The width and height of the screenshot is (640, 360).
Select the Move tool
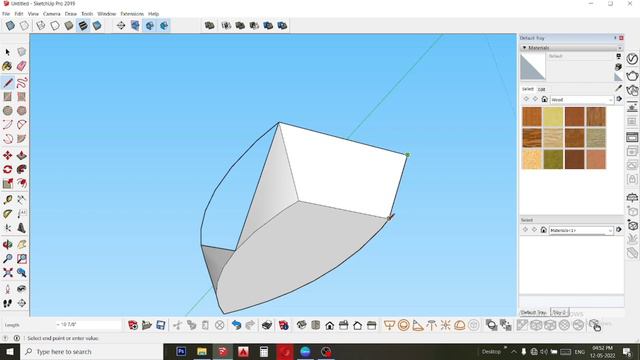click(8, 155)
